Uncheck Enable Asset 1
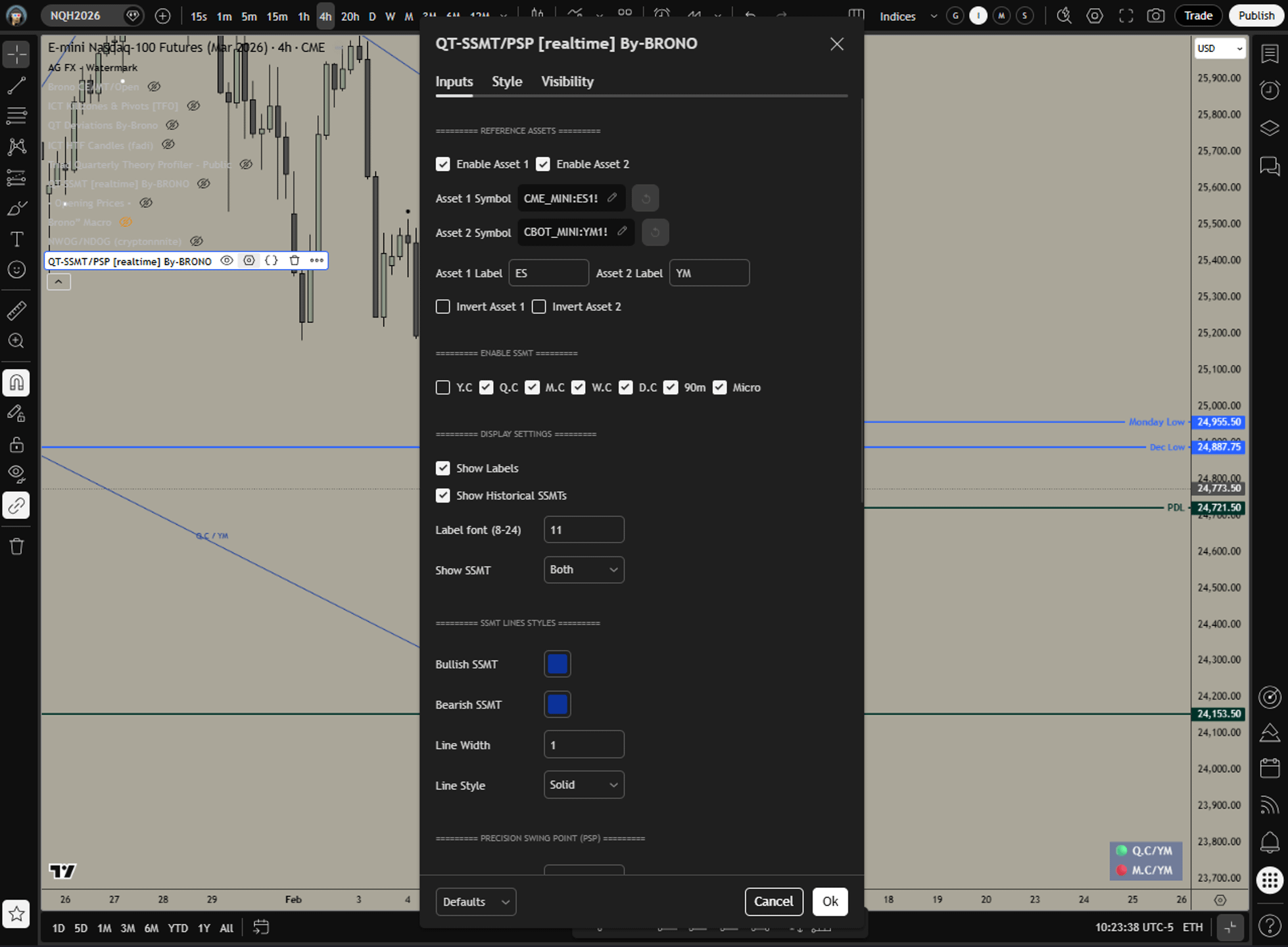The height and width of the screenshot is (947, 1288). coord(443,164)
